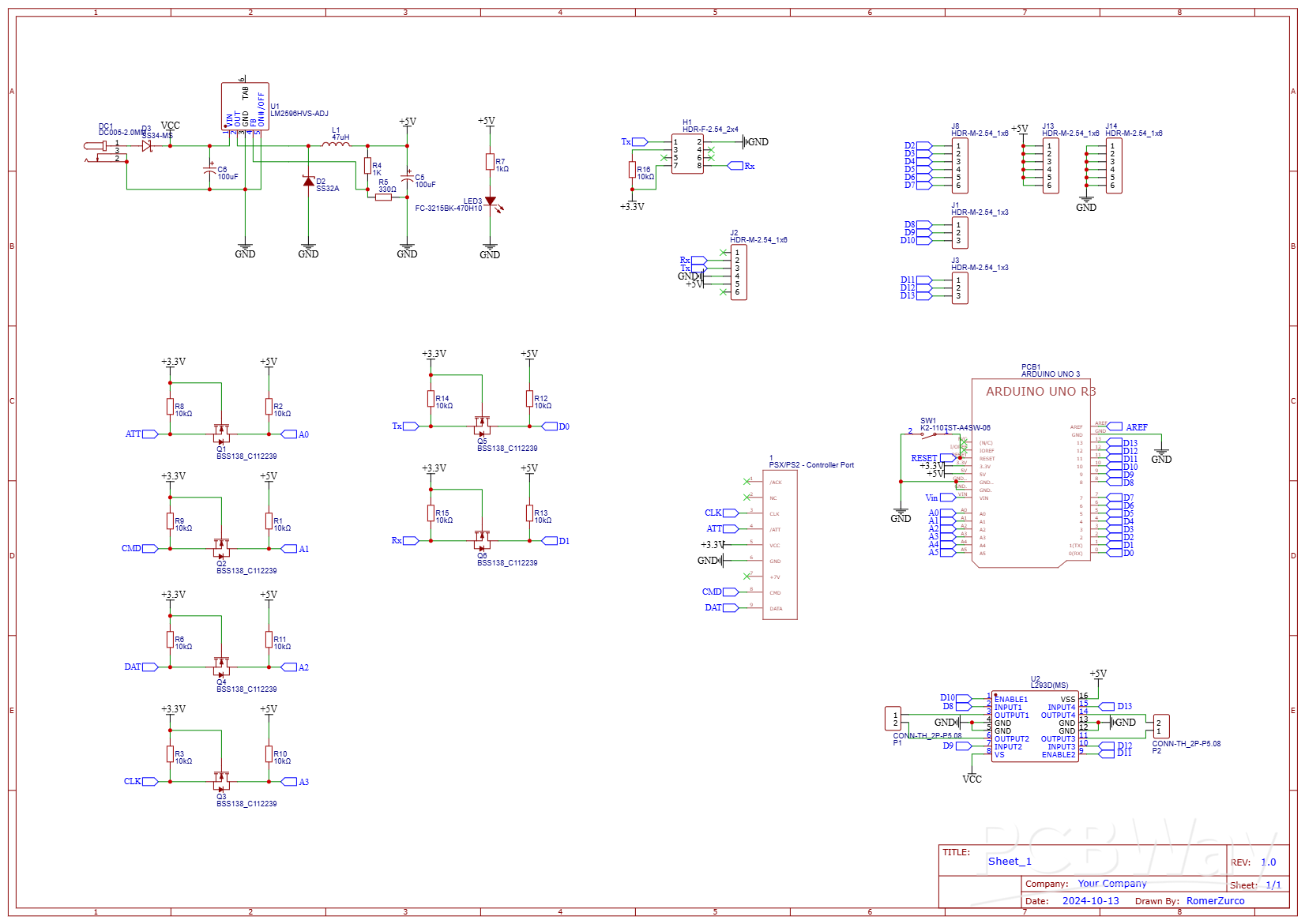Select the U1 LM2596HVS-ADJ regulator symbol
The height and width of the screenshot is (924, 1305).
click(245, 107)
